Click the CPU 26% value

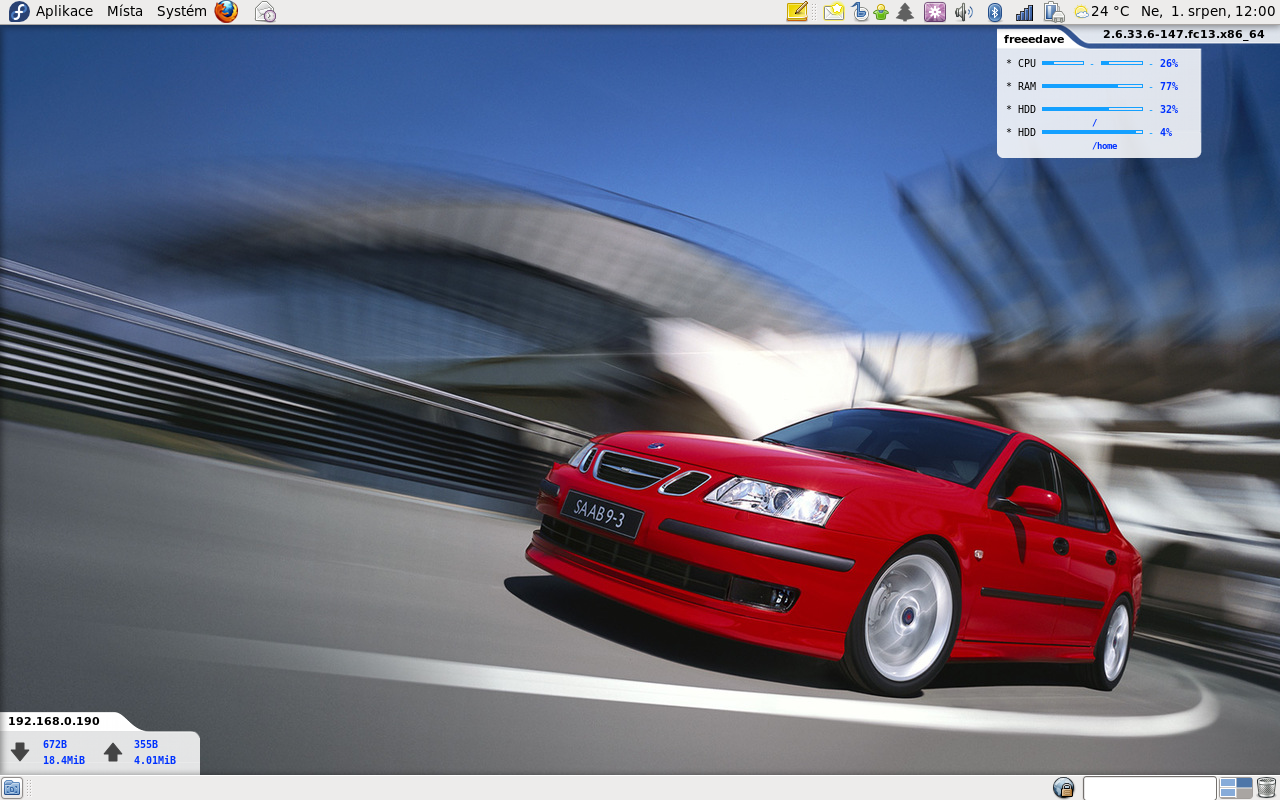click(x=1169, y=63)
